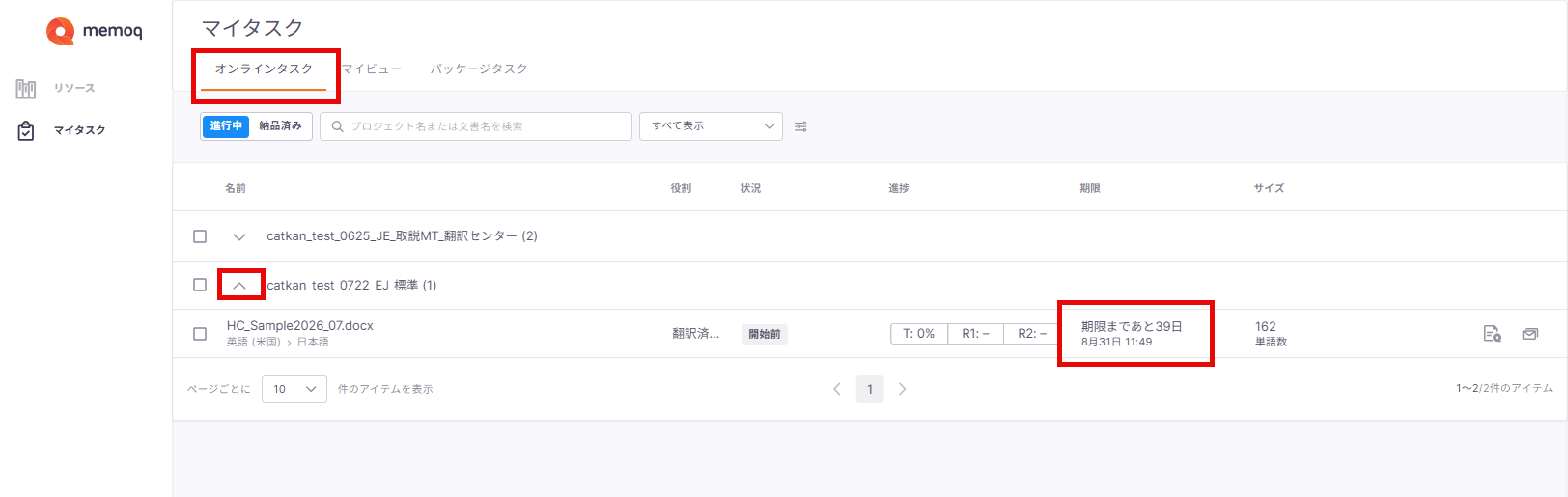Go to previous page arrow
The image size is (1568, 497).
(x=837, y=389)
